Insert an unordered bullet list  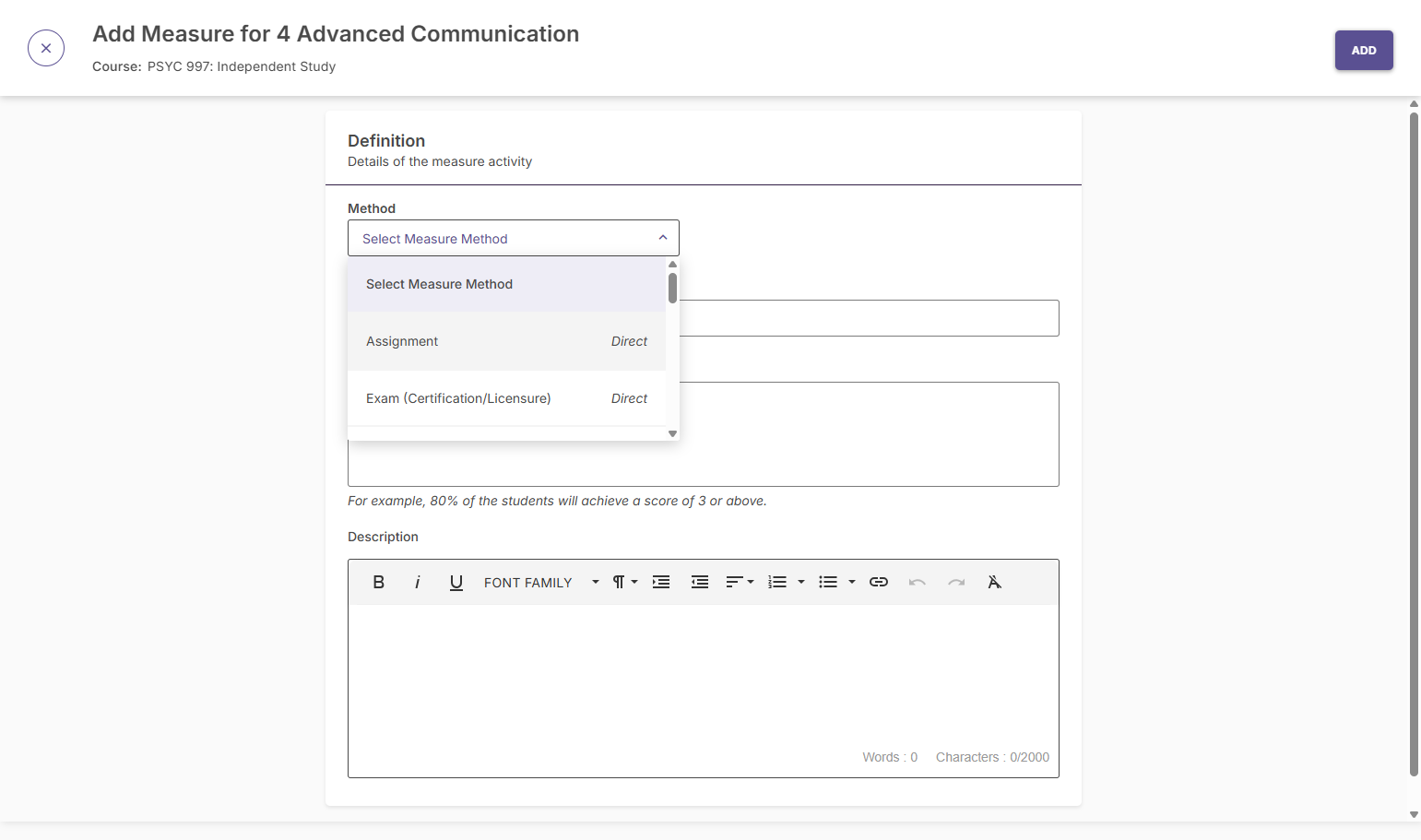828,582
